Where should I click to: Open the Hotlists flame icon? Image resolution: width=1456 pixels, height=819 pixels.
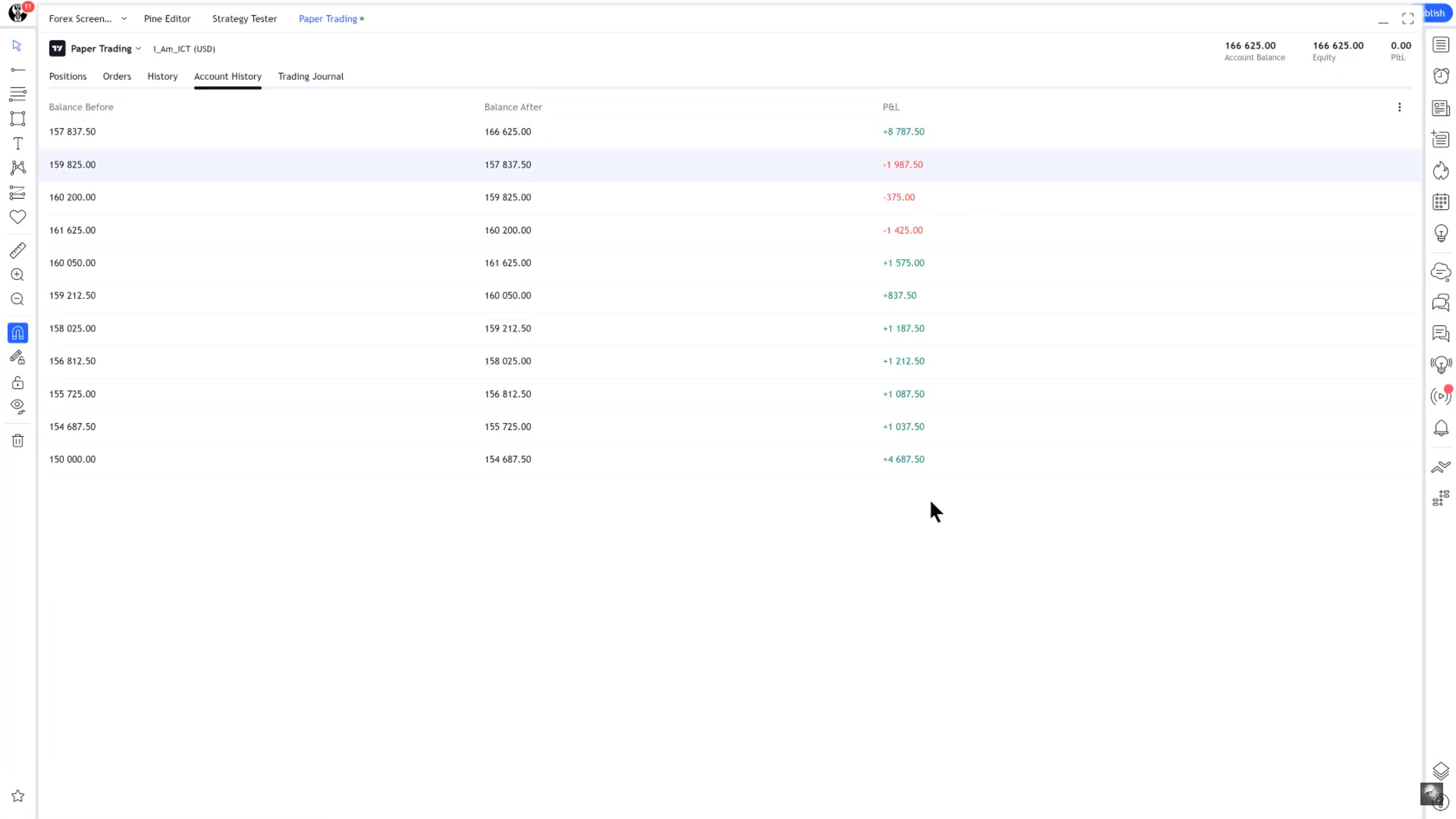click(1441, 171)
